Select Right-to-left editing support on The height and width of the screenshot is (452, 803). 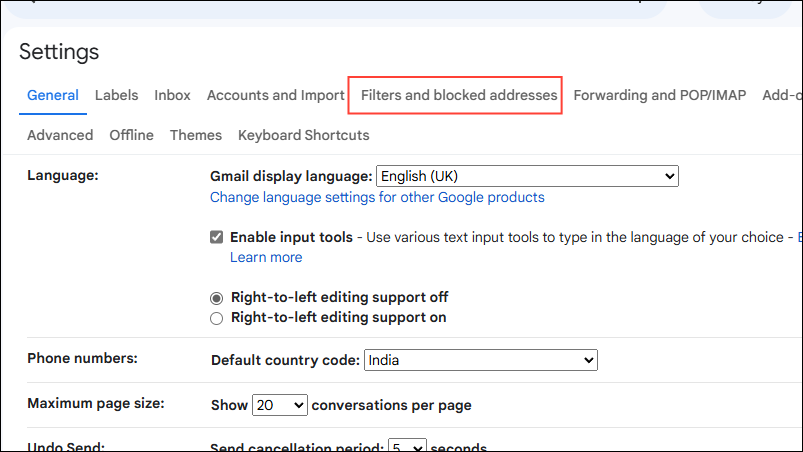coord(216,318)
